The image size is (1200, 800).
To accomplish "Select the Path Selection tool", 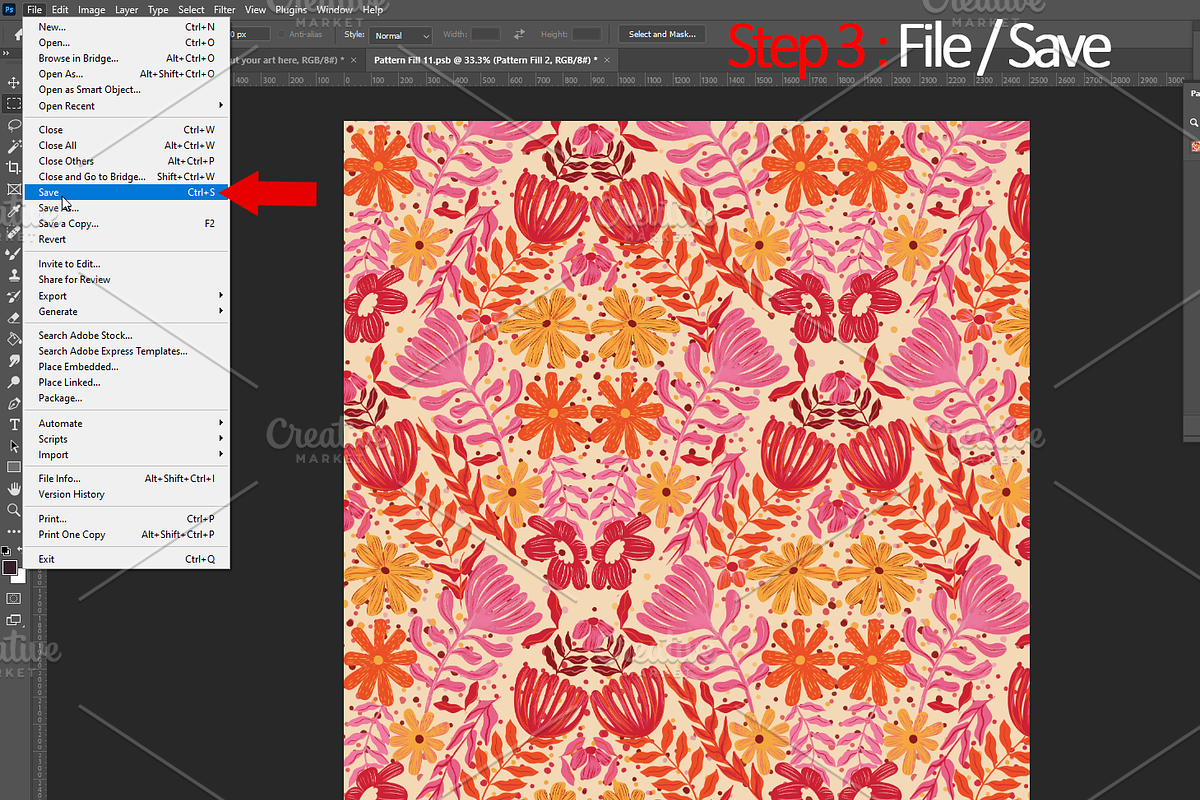I will 14,446.
